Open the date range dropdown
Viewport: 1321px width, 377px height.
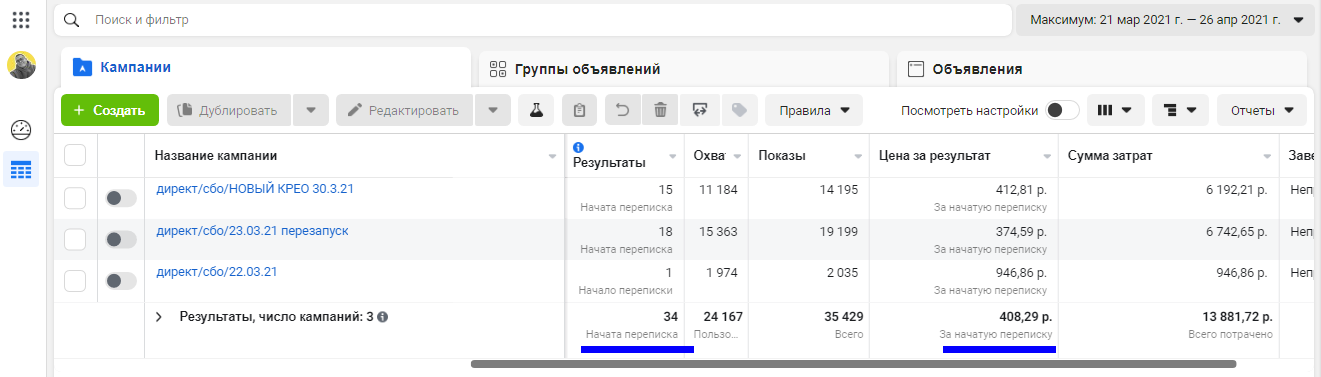click(1165, 19)
